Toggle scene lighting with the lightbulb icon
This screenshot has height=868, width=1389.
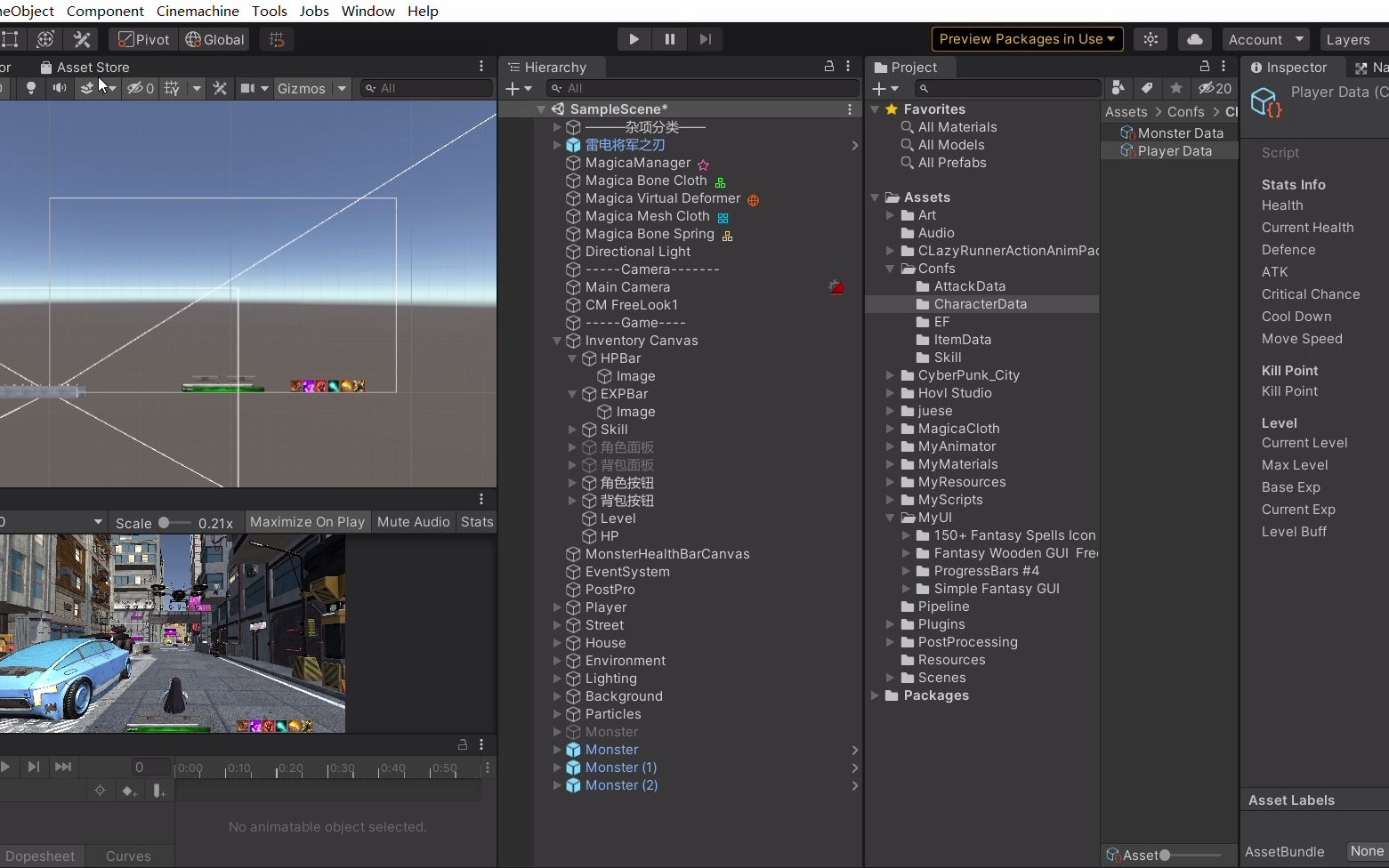pos(31,88)
